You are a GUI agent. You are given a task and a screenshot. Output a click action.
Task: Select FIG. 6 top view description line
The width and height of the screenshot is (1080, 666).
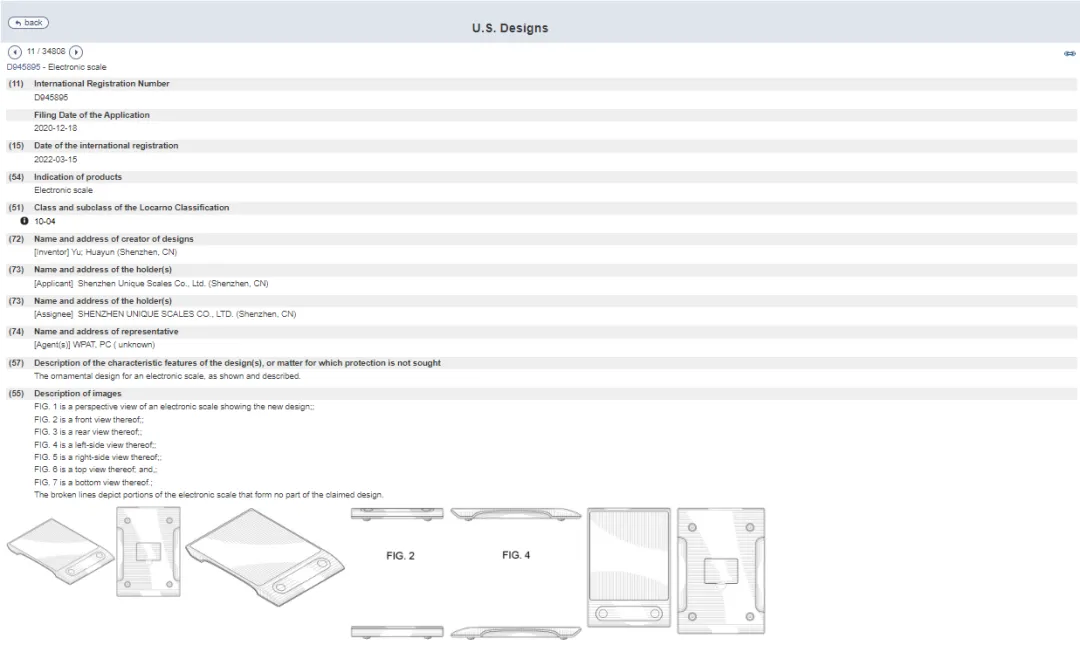(96, 470)
